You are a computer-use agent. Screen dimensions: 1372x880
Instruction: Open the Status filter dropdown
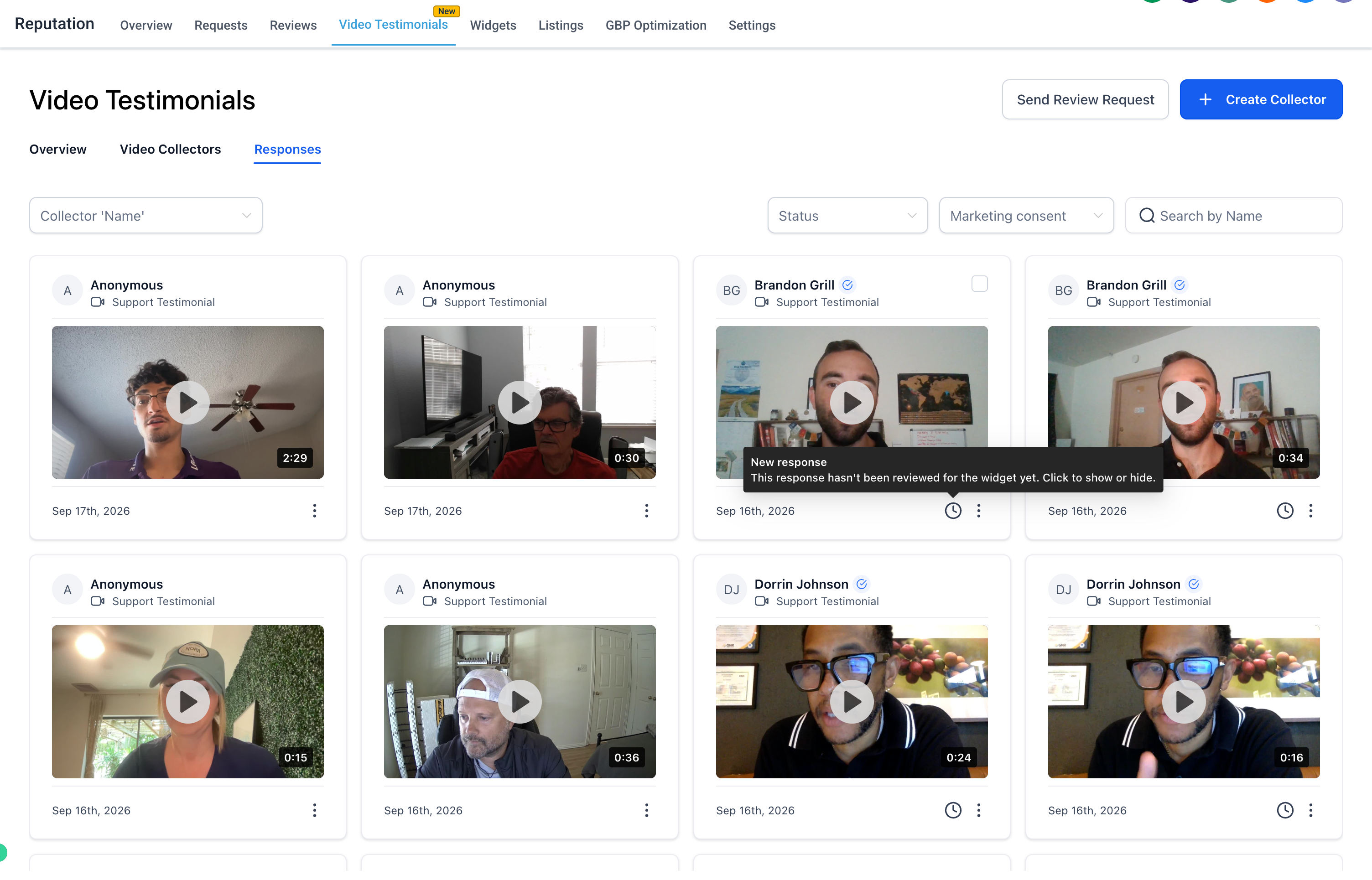pyautogui.click(x=847, y=215)
